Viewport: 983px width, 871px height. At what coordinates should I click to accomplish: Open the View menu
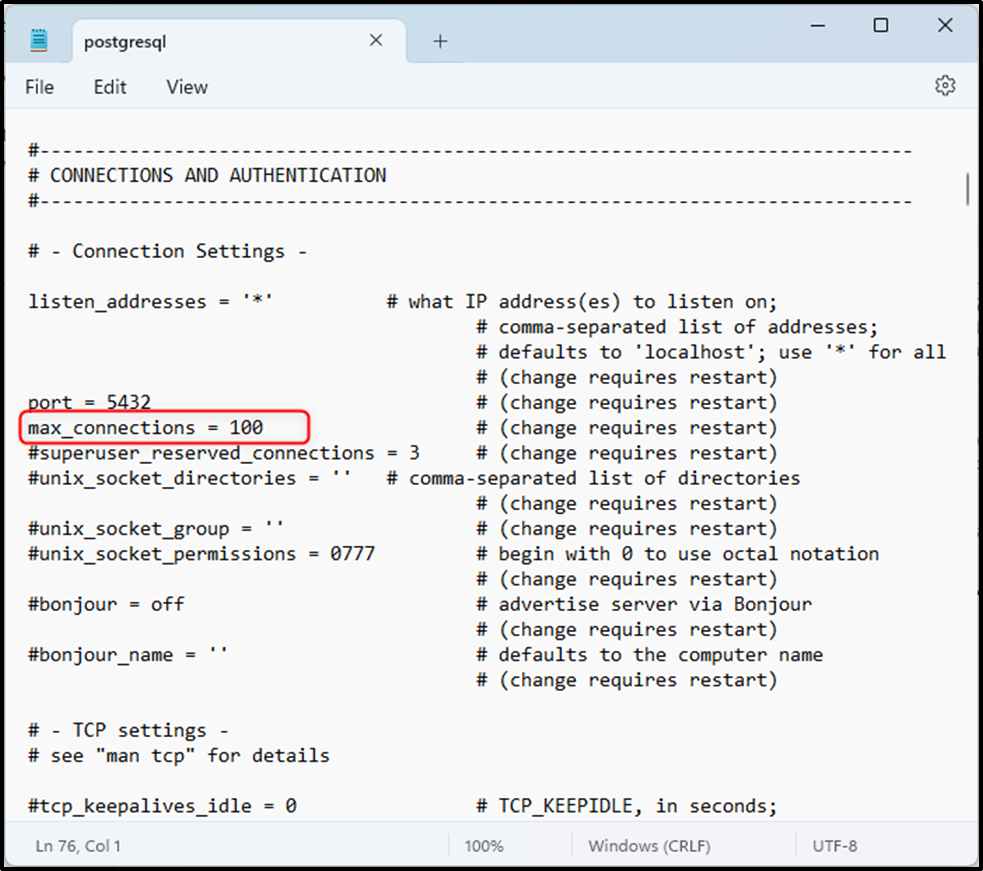[x=186, y=87]
